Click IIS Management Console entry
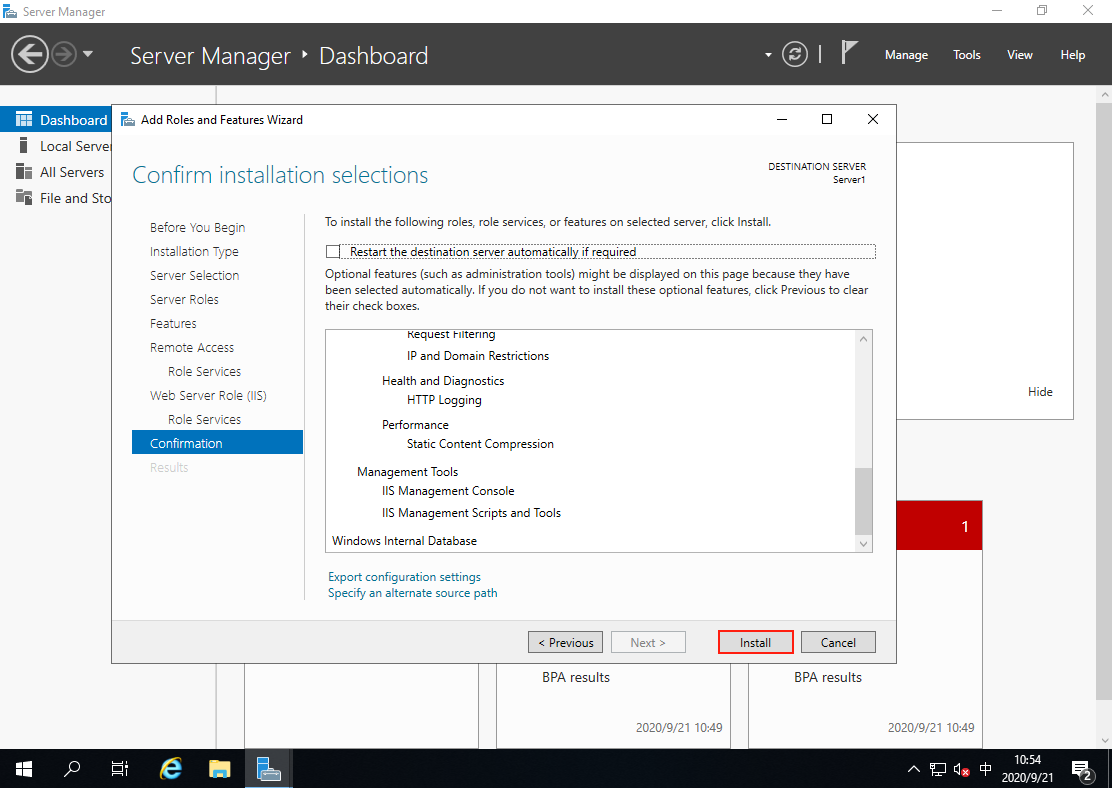The height and width of the screenshot is (788, 1112). [x=447, y=491]
